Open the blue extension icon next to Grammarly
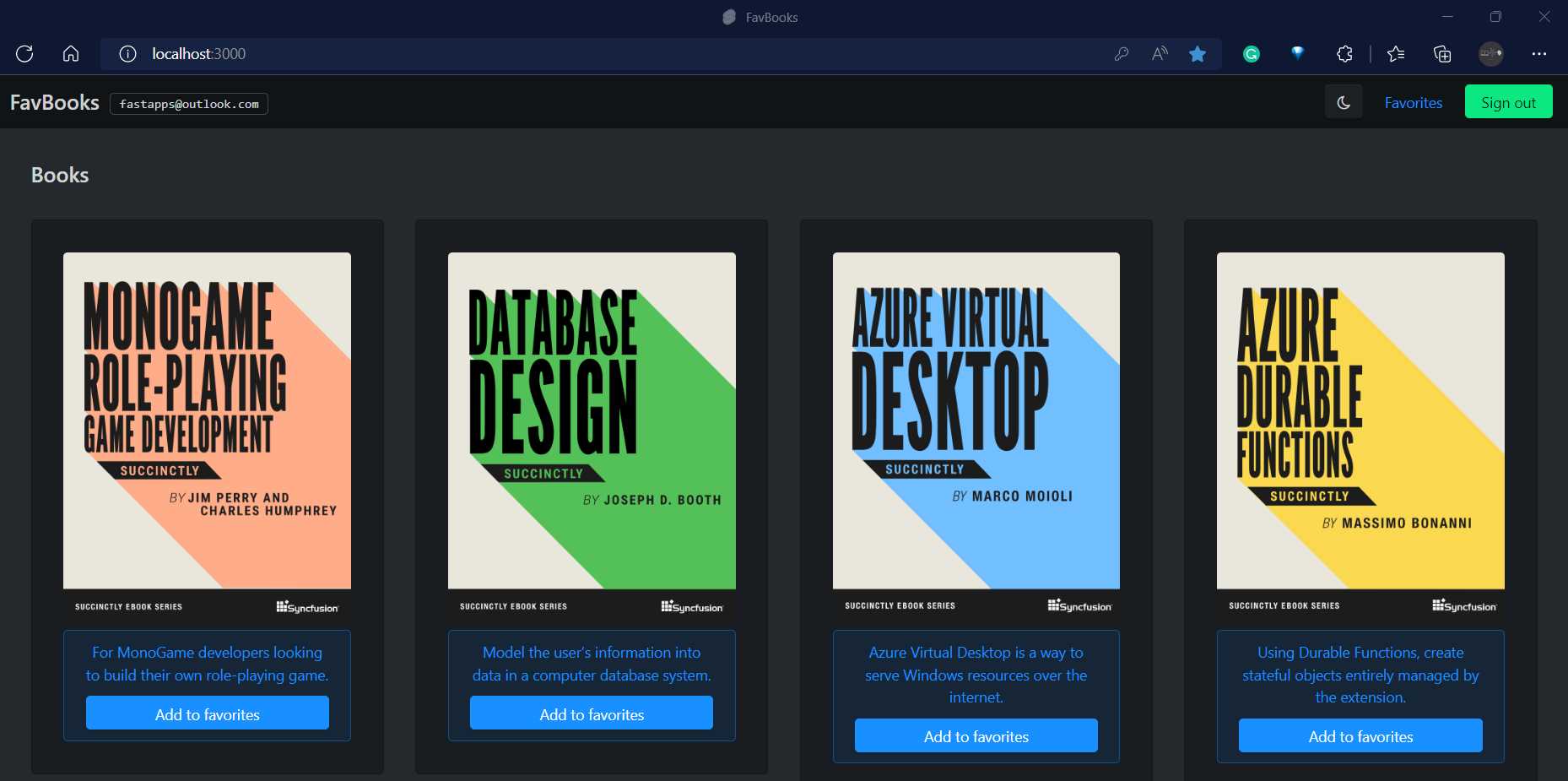 coord(1297,53)
